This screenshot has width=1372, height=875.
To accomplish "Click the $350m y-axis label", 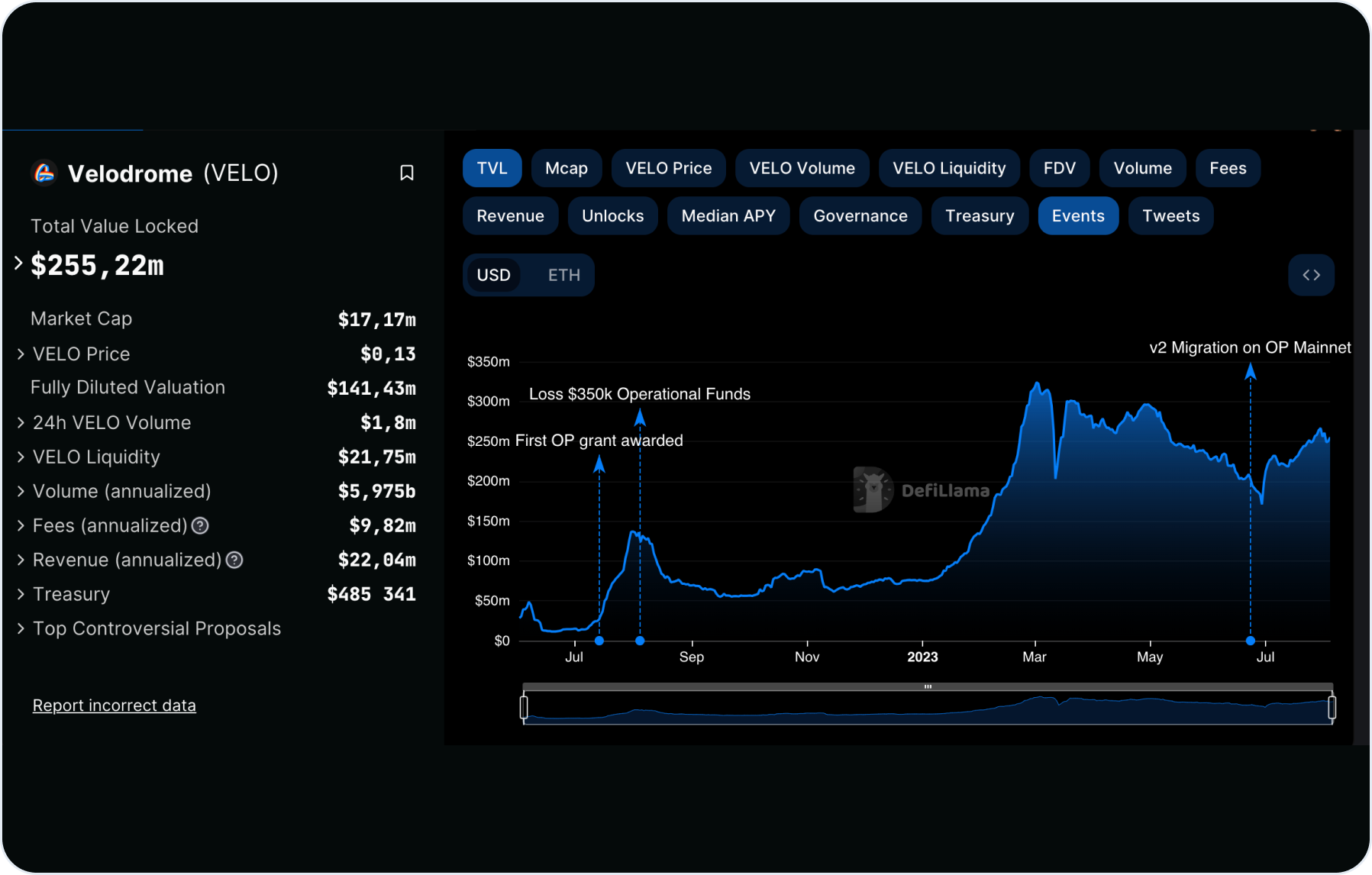I will coord(489,361).
